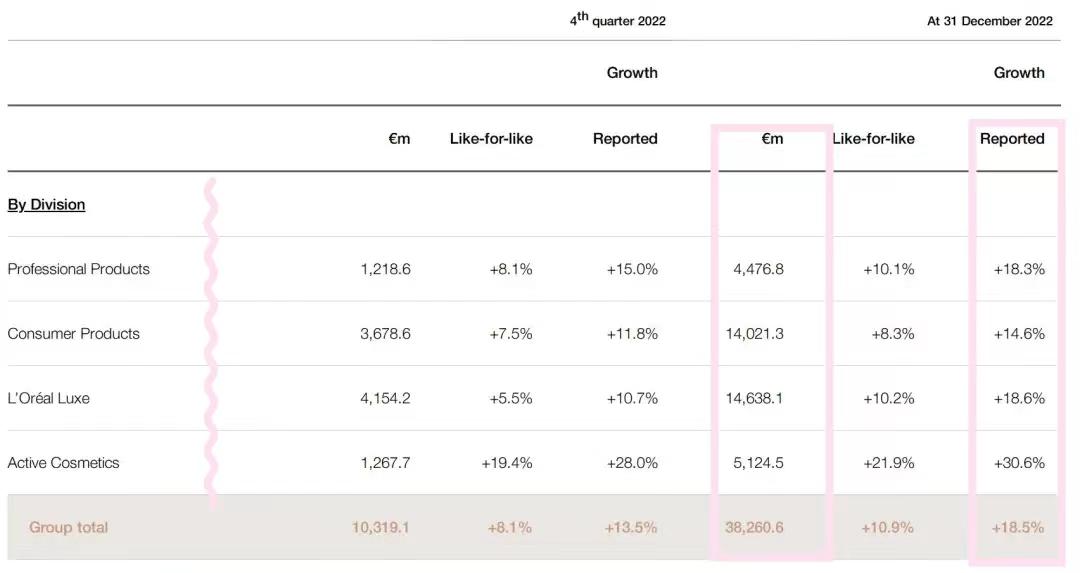Select the 38,260.6 group total value

pyautogui.click(x=755, y=527)
